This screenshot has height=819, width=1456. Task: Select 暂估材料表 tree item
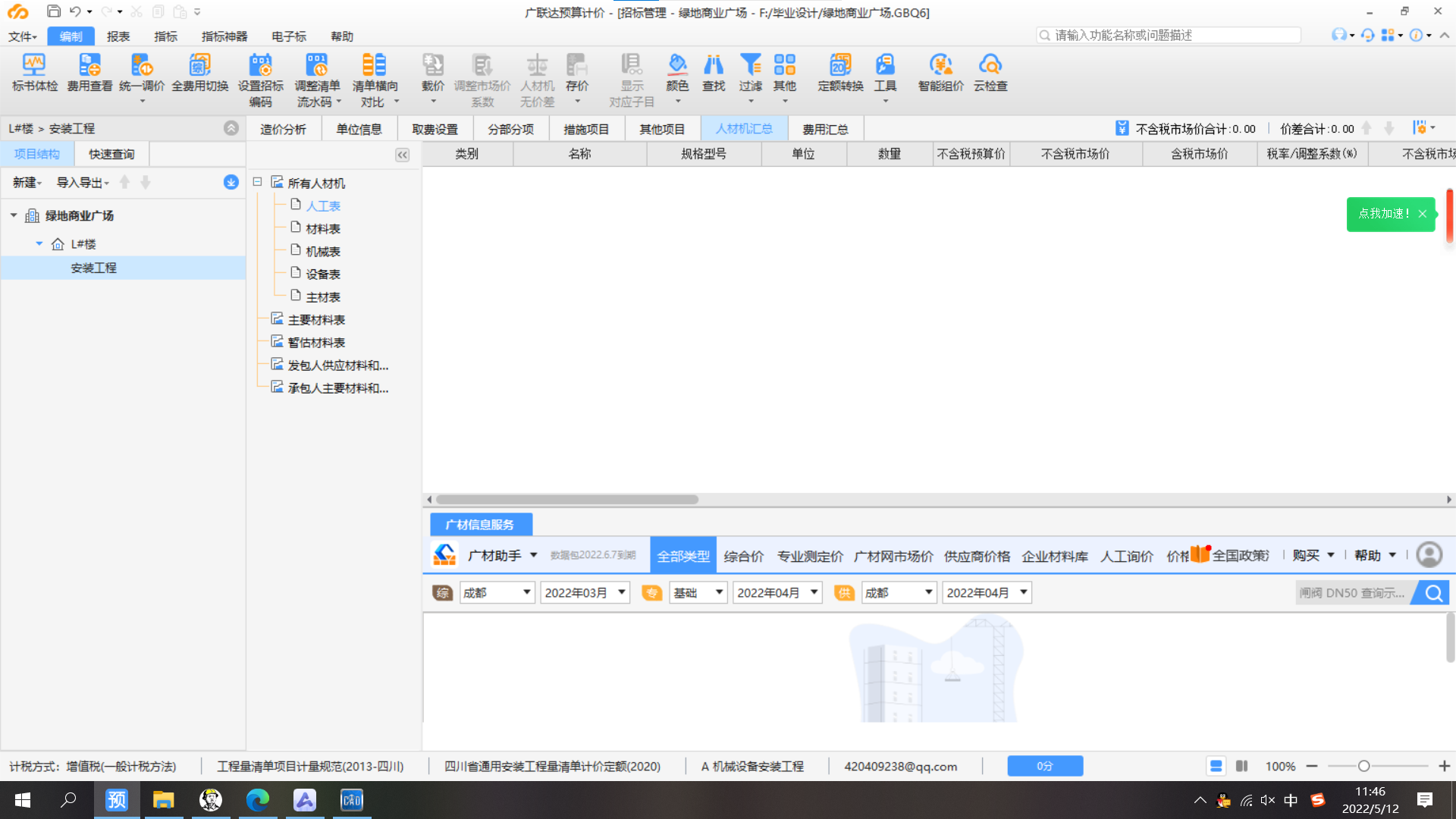coord(316,342)
